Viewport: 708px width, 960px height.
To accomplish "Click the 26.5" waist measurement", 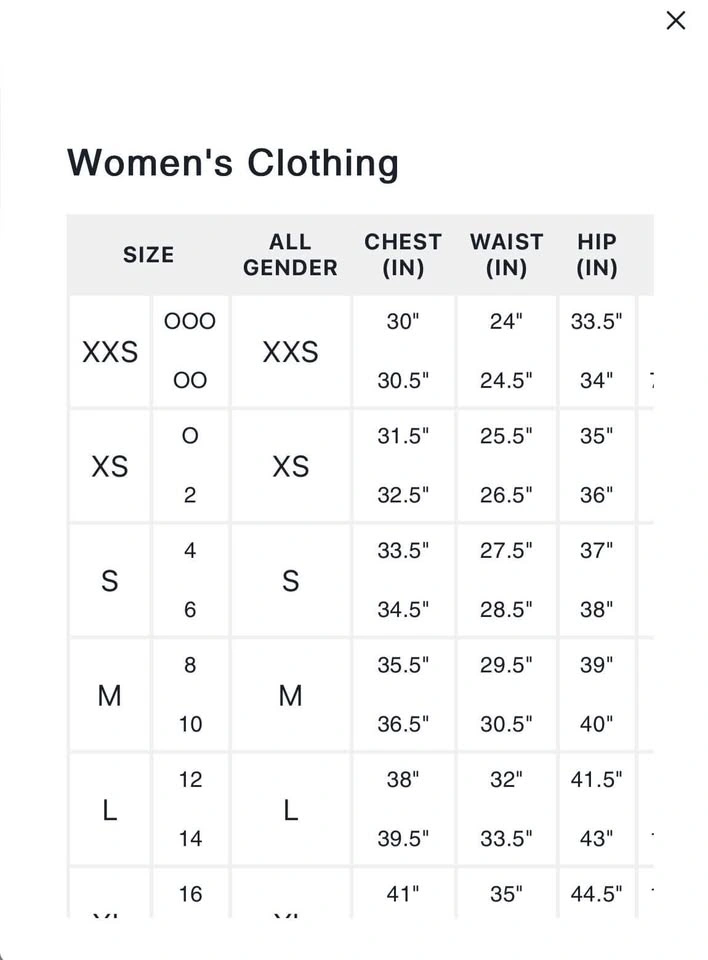I will pos(507,495).
